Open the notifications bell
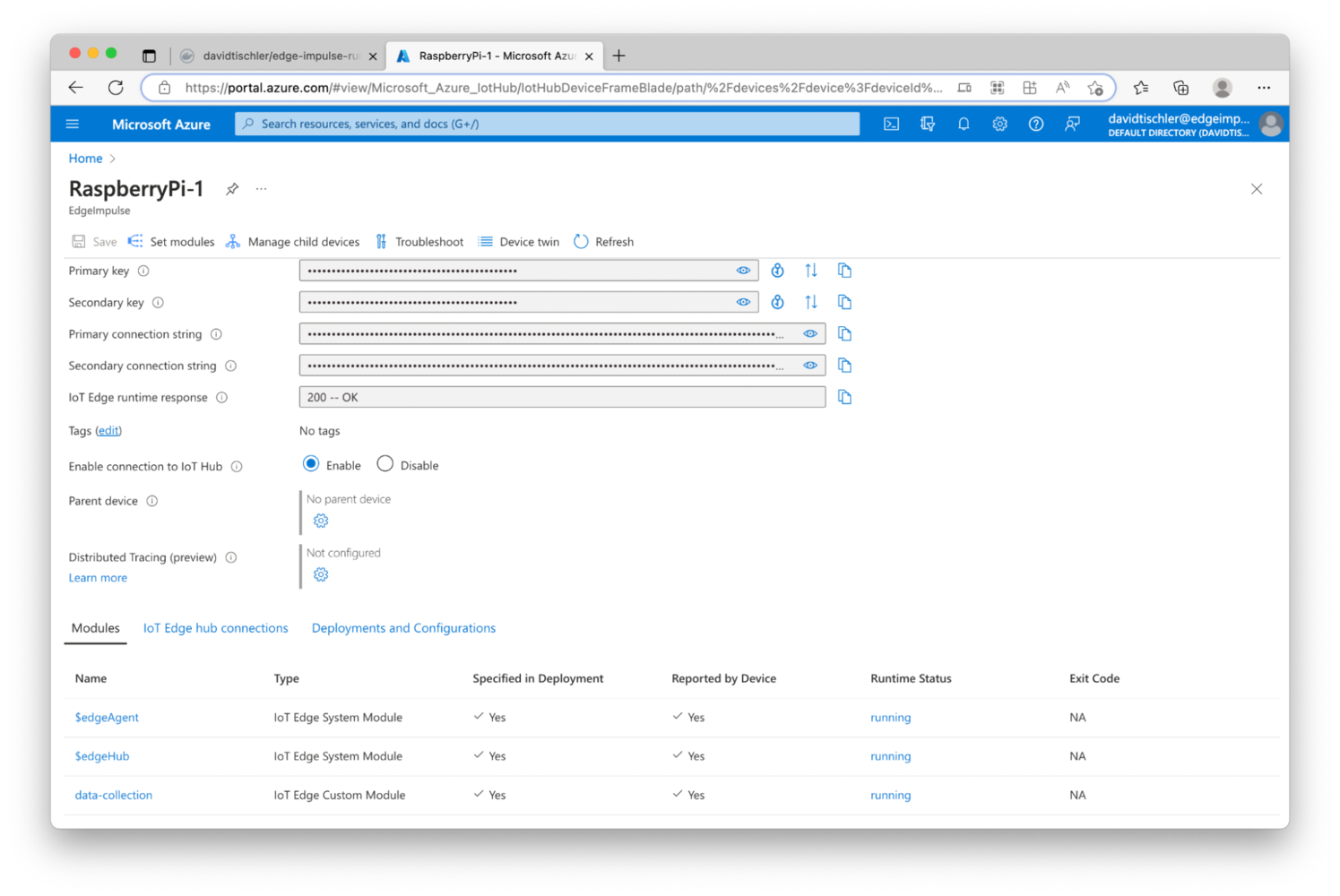This screenshot has height=896, width=1340. pos(964,124)
